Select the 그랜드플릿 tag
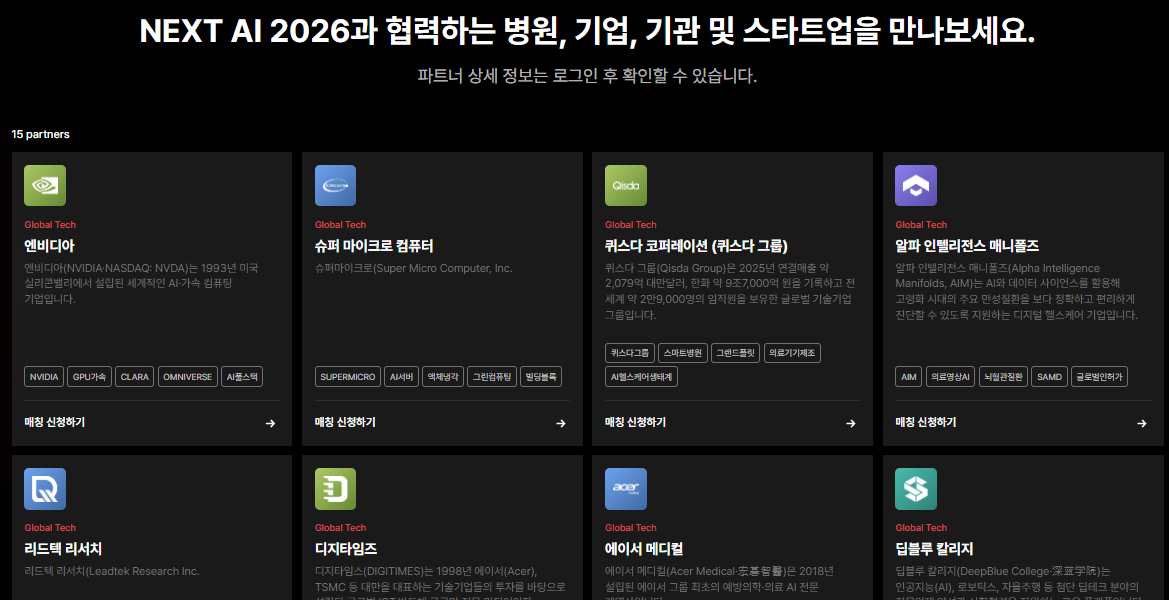The width and height of the screenshot is (1169, 600). pos(736,353)
